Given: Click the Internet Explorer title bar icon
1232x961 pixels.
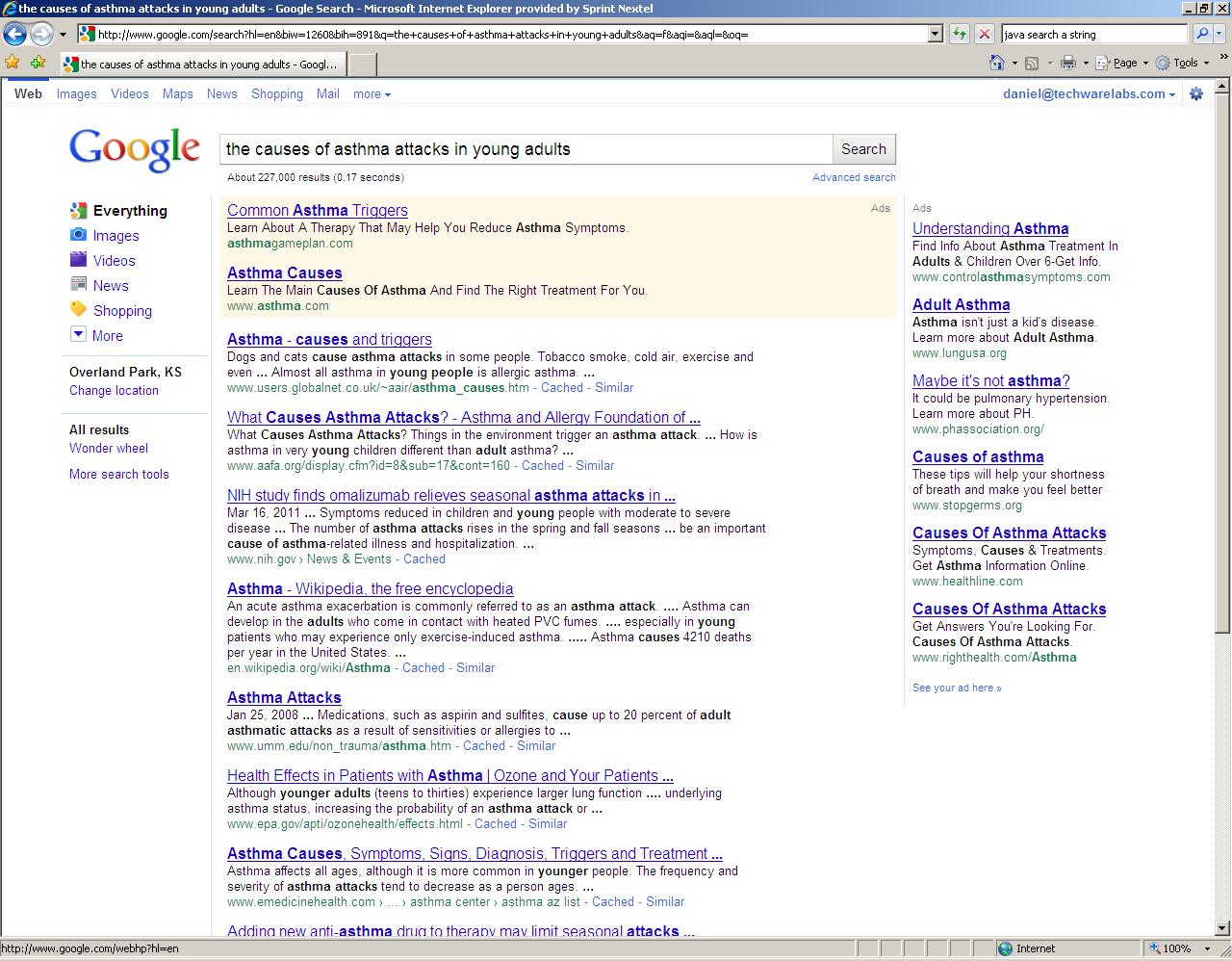Looking at the screenshot, I should coord(9,9).
